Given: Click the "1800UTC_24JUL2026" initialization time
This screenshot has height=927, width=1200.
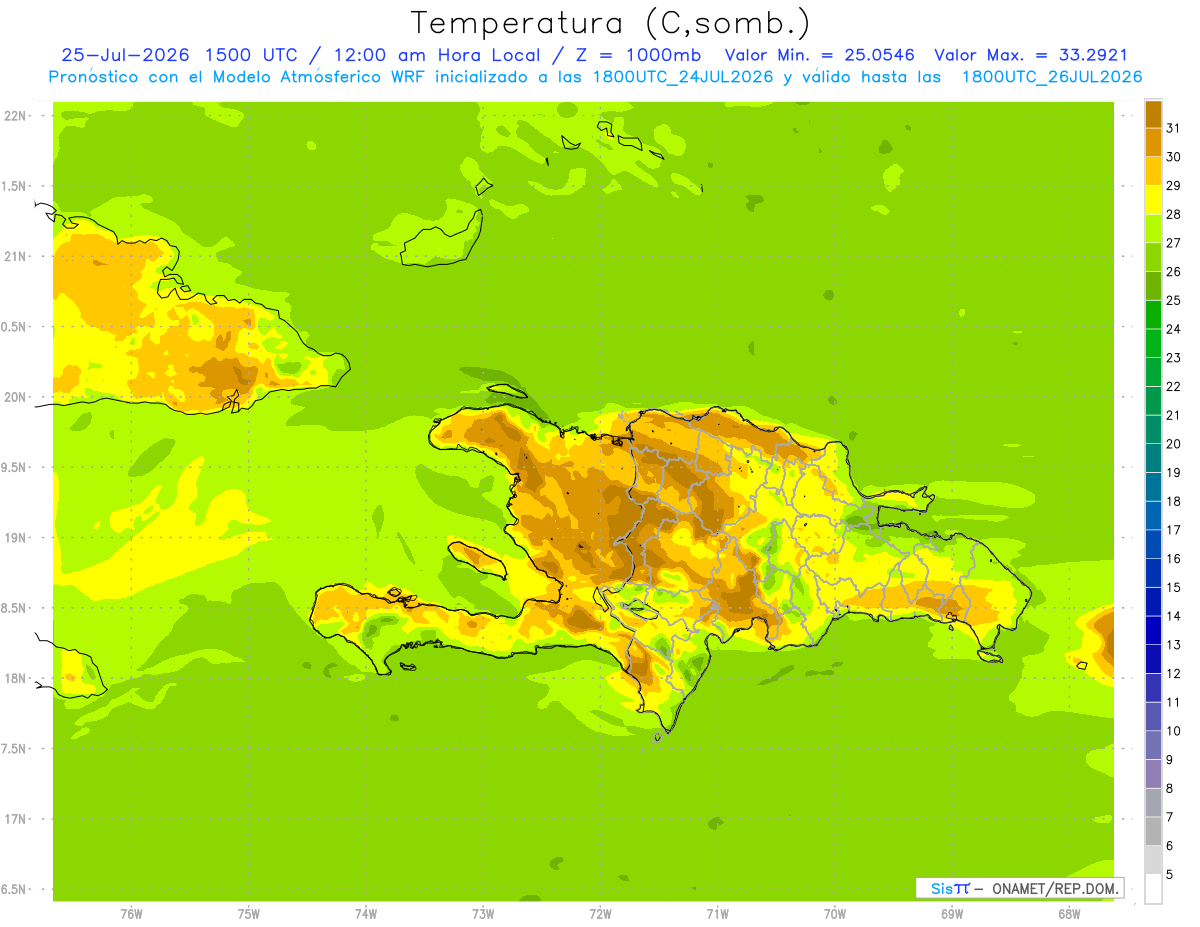Looking at the screenshot, I should 683,77.
